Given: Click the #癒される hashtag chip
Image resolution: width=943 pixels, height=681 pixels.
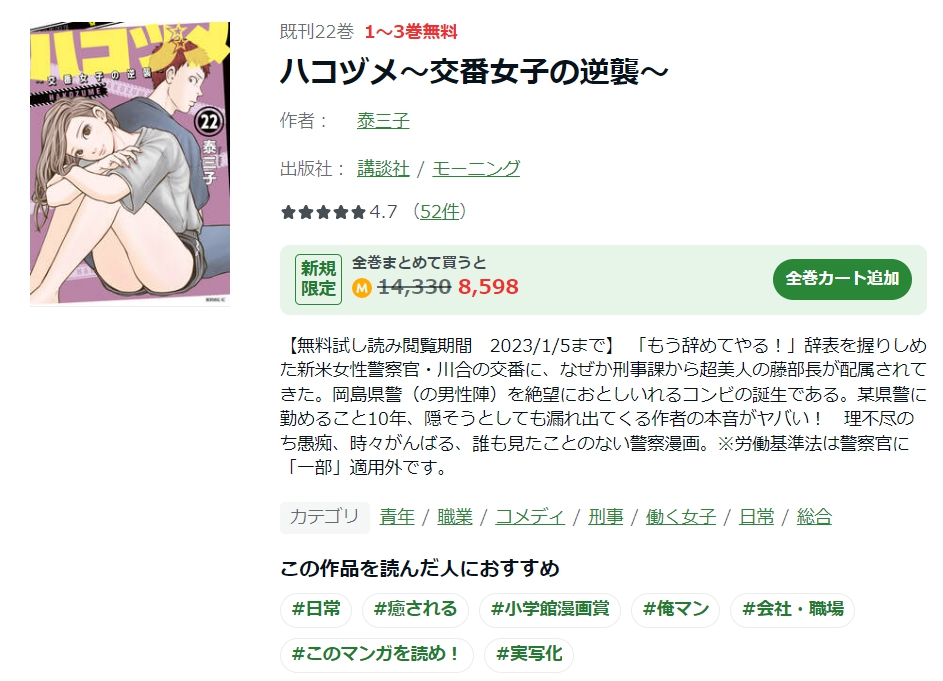Looking at the screenshot, I should [x=415, y=609].
